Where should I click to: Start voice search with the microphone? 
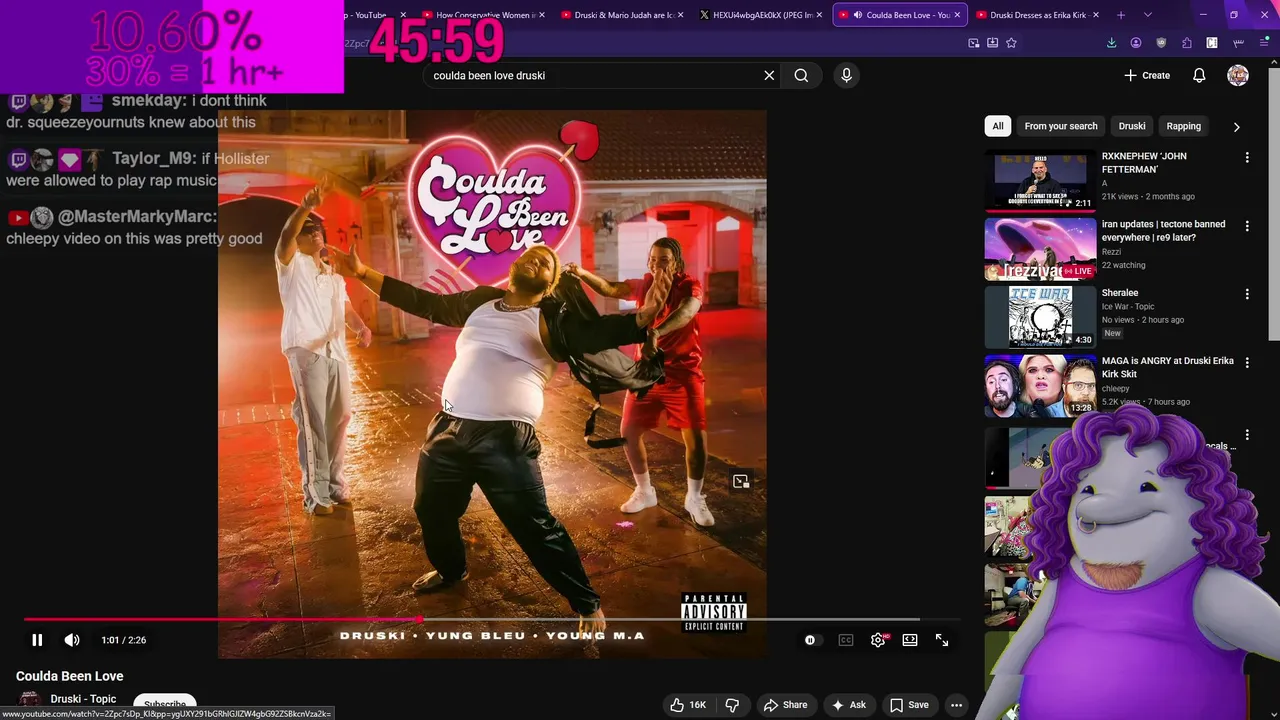pos(846,75)
